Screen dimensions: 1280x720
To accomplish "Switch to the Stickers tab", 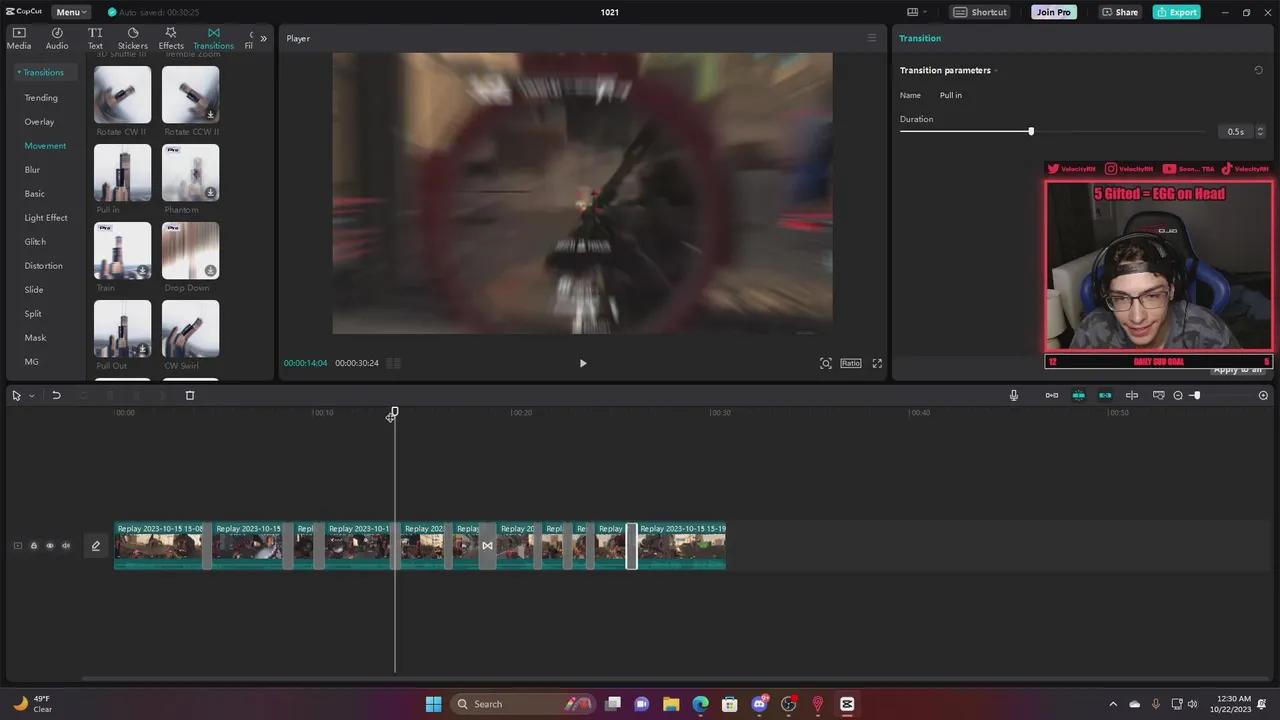I will click(x=132, y=39).
